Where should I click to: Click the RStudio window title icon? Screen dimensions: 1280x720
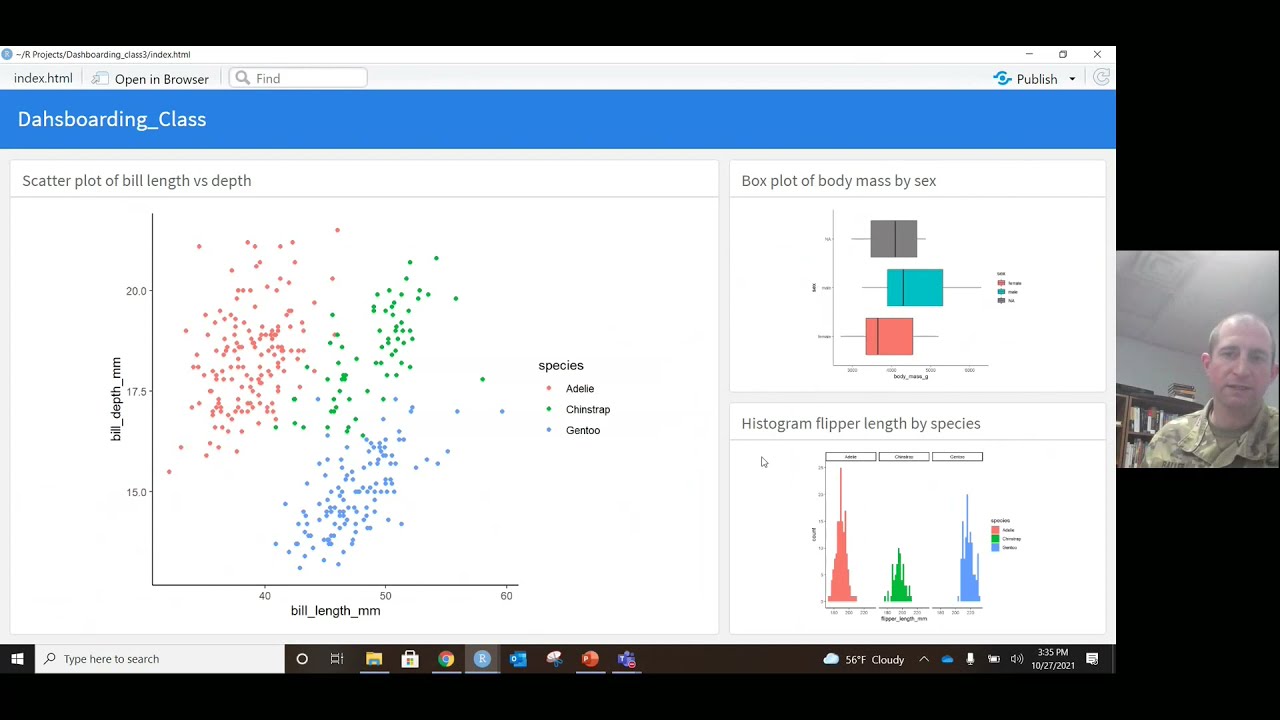tap(7, 54)
